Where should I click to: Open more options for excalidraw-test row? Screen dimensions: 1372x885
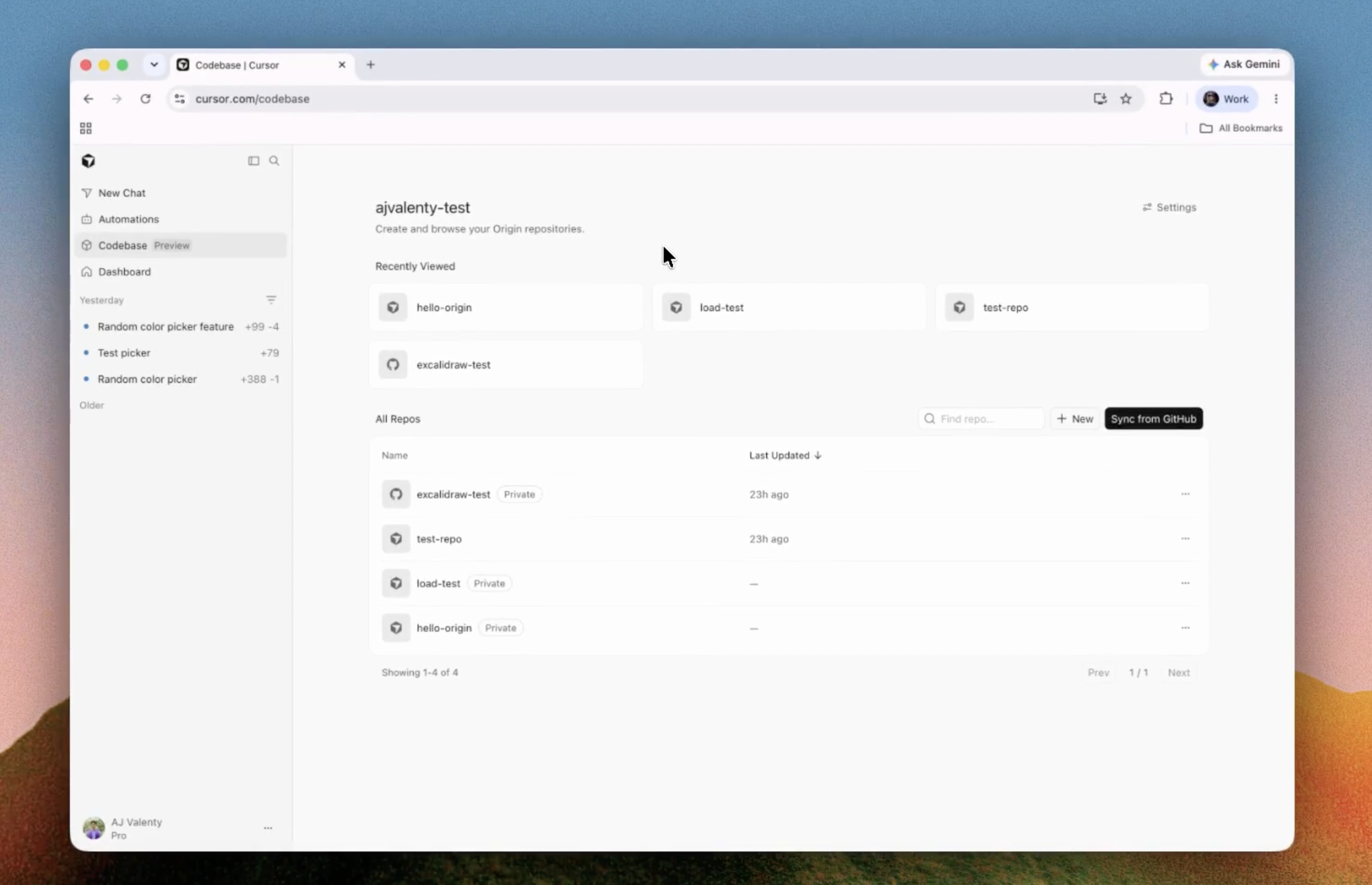[x=1185, y=494]
